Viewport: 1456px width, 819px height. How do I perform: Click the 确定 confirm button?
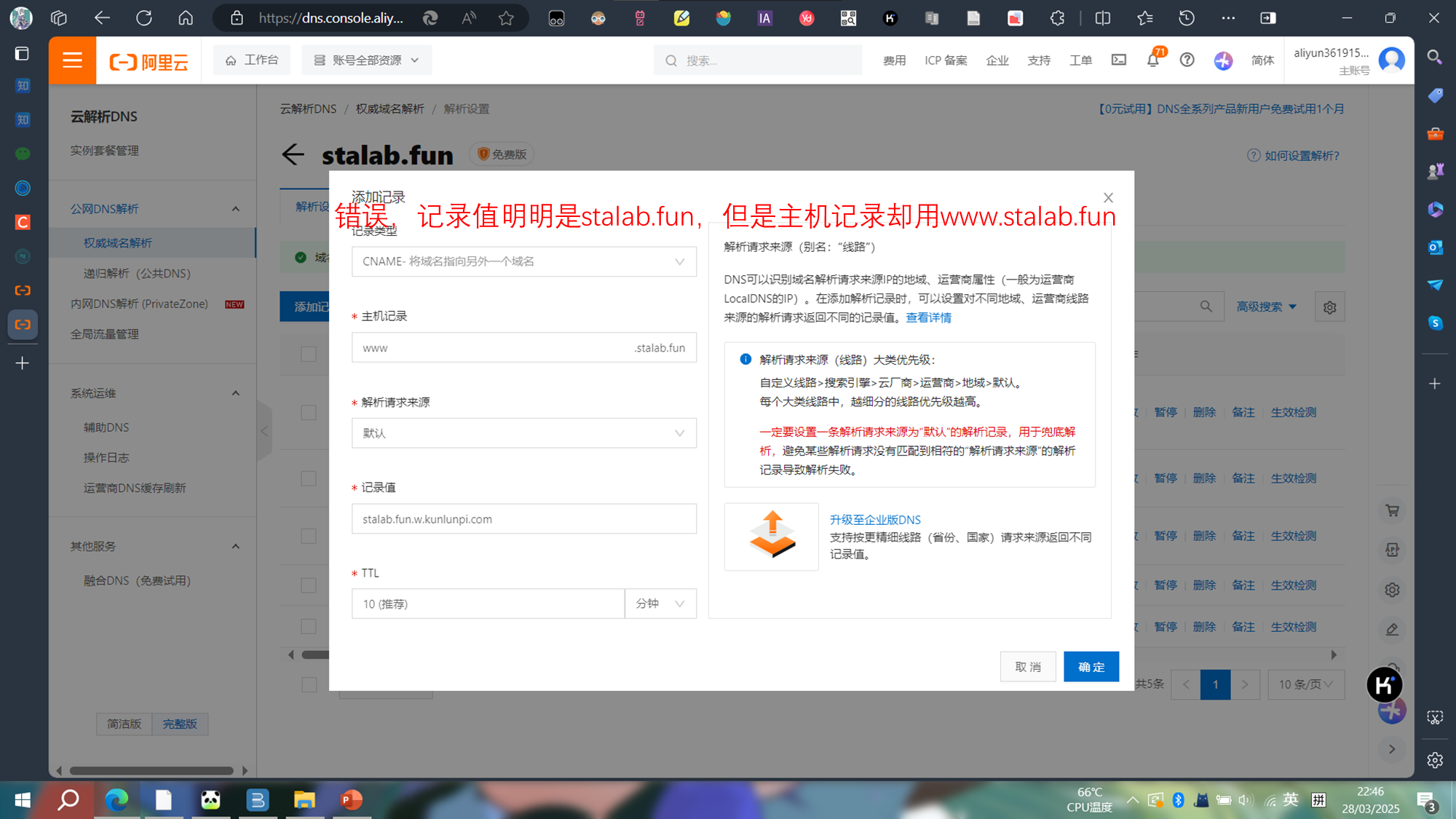(x=1091, y=667)
